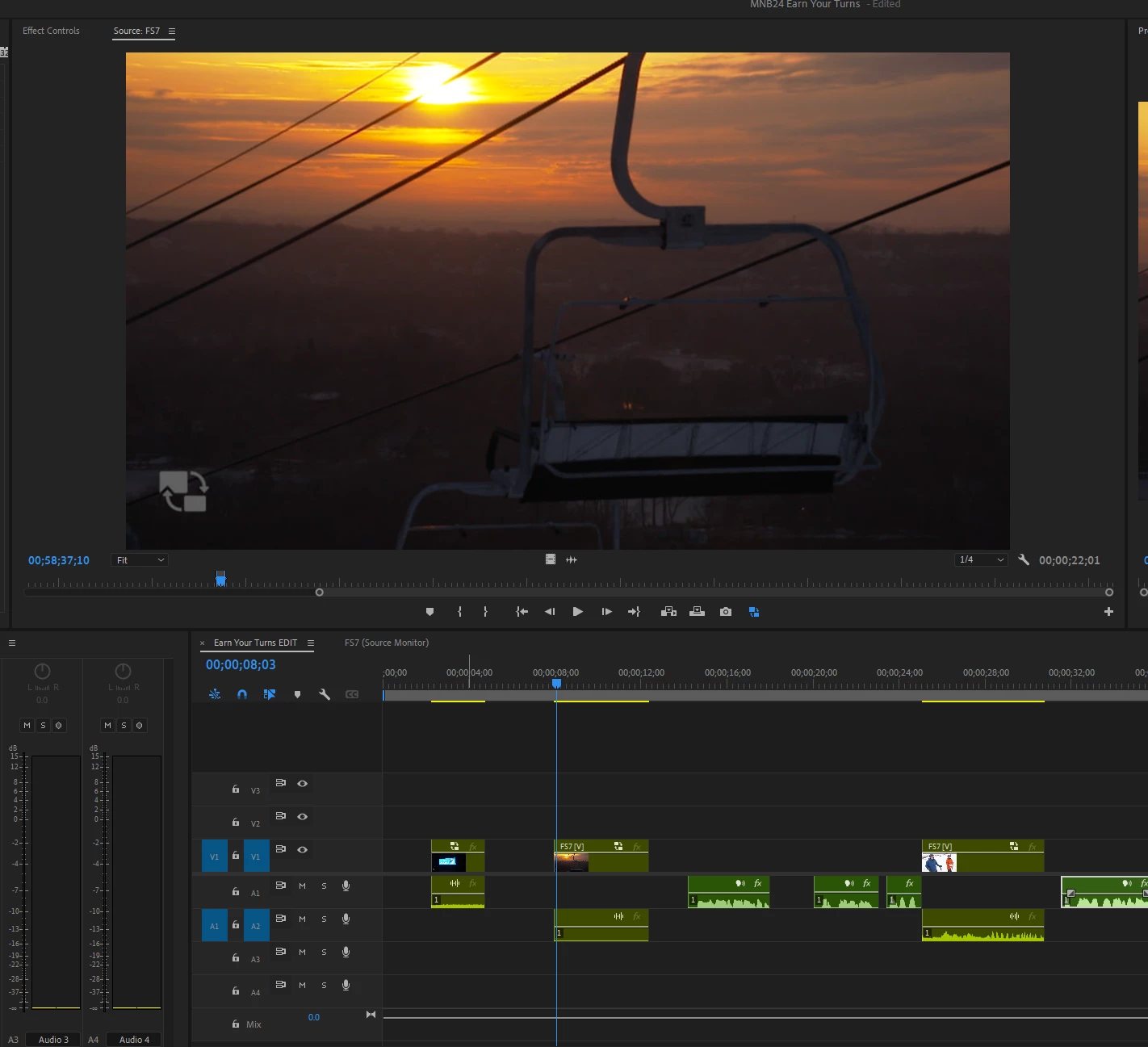Open audio mixer panel menu icon
The height and width of the screenshot is (1047, 1148).
coord(12,643)
